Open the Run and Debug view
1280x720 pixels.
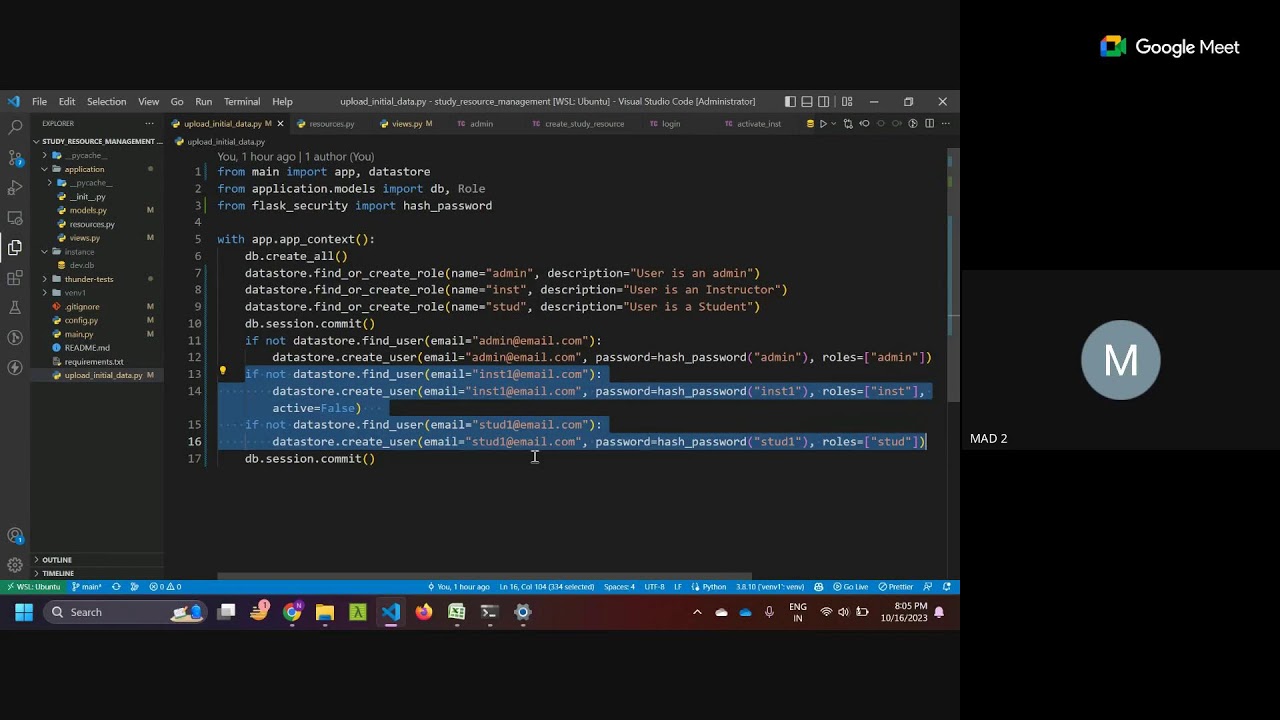[15, 188]
